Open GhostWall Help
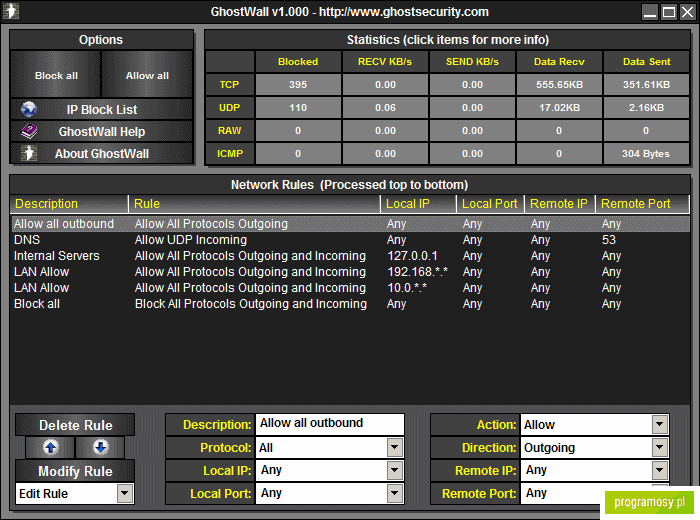 click(x=102, y=132)
